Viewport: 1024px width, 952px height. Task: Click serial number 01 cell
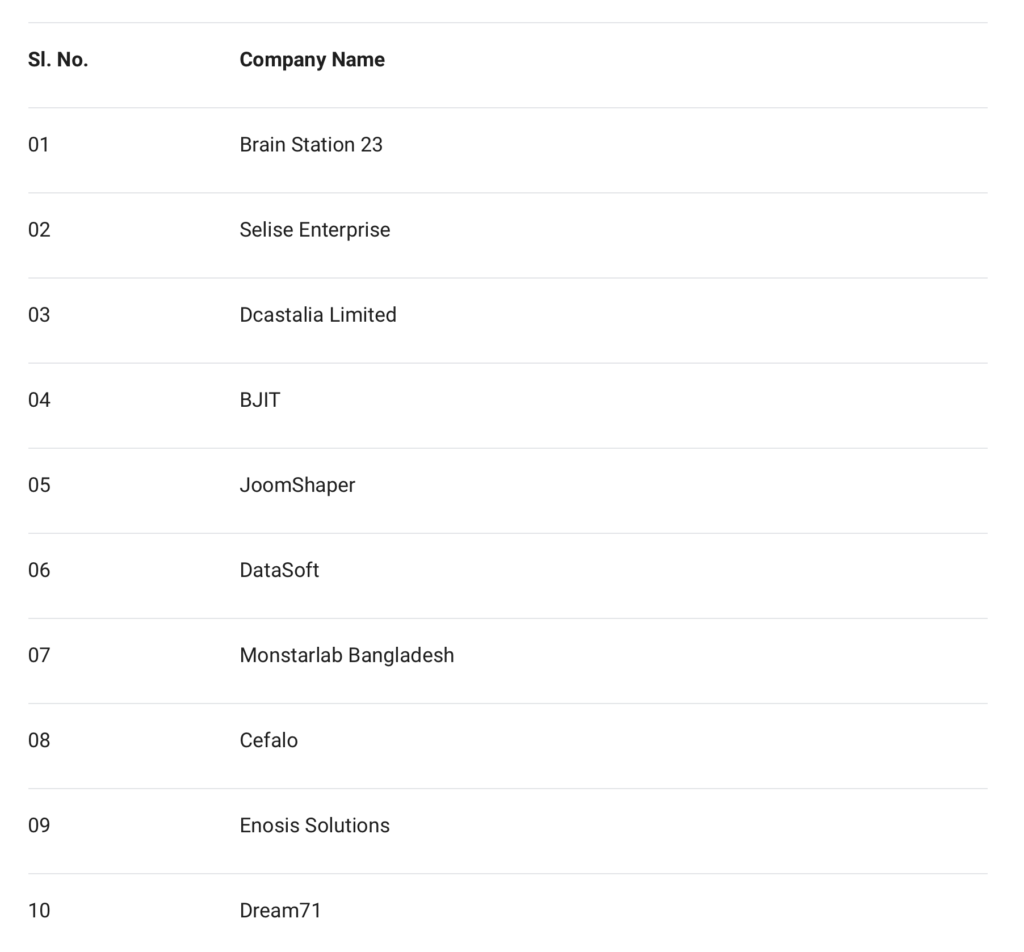click(39, 145)
